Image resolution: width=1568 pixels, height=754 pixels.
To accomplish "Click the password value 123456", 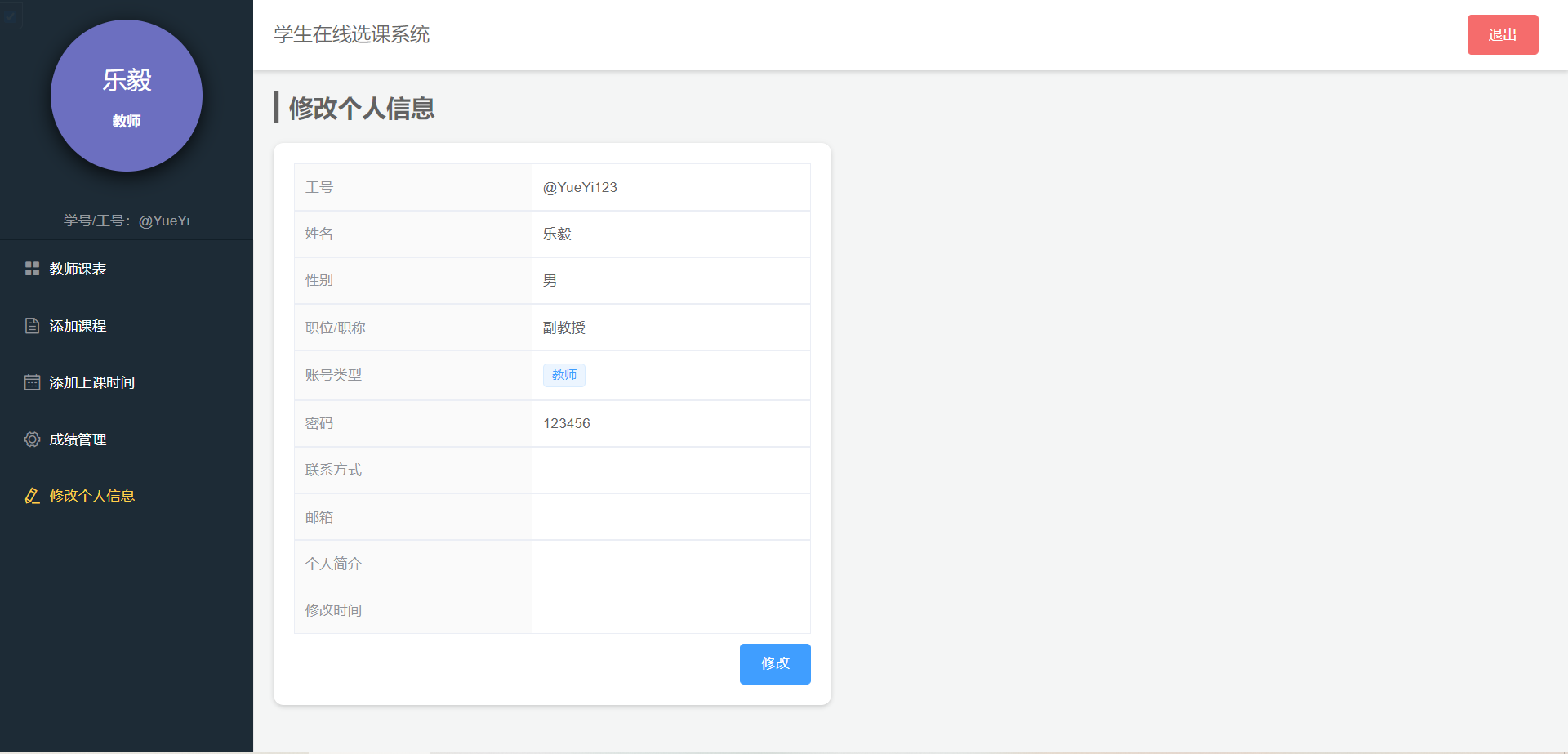I will [x=567, y=423].
